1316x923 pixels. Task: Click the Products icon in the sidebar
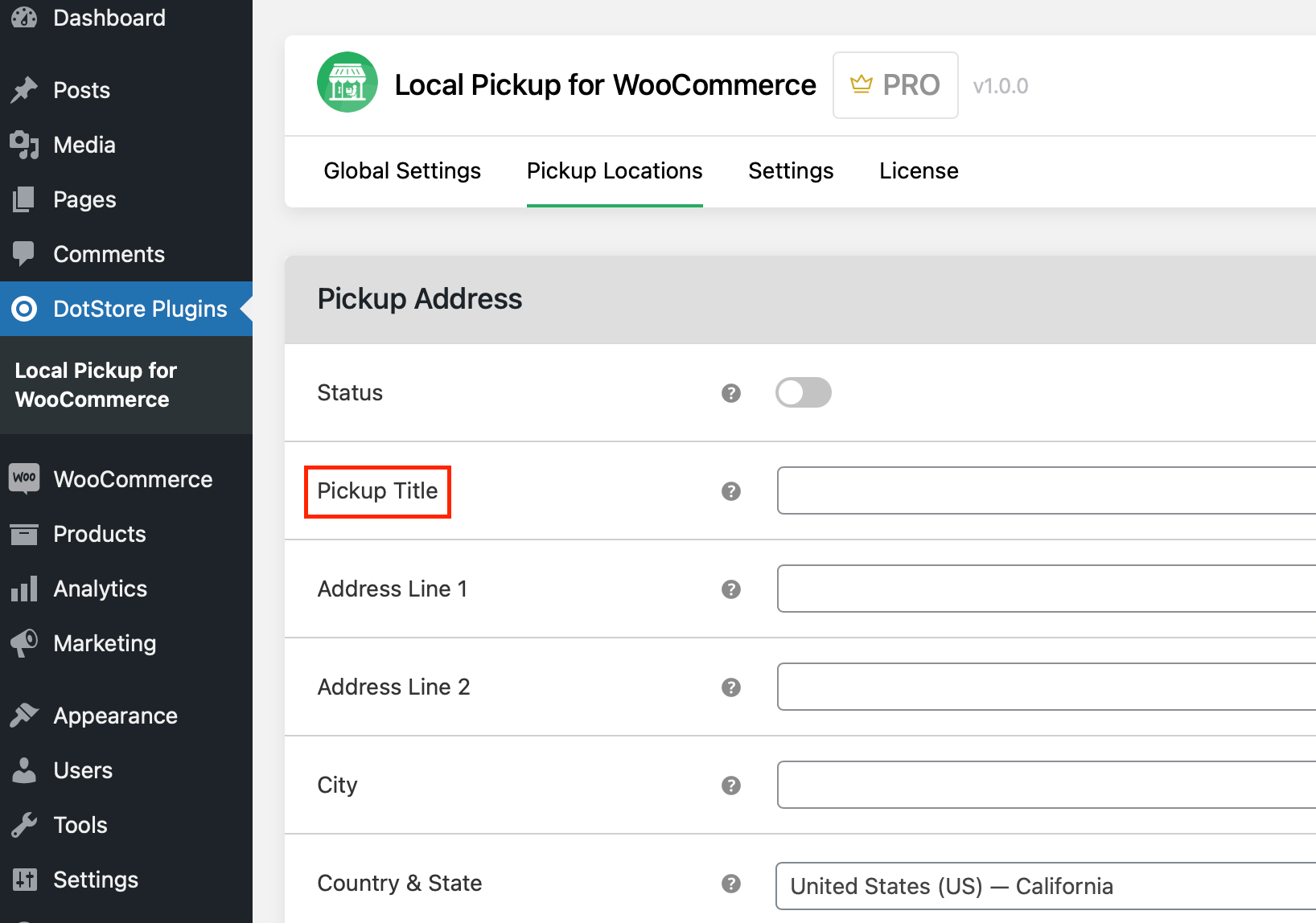(24, 533)
